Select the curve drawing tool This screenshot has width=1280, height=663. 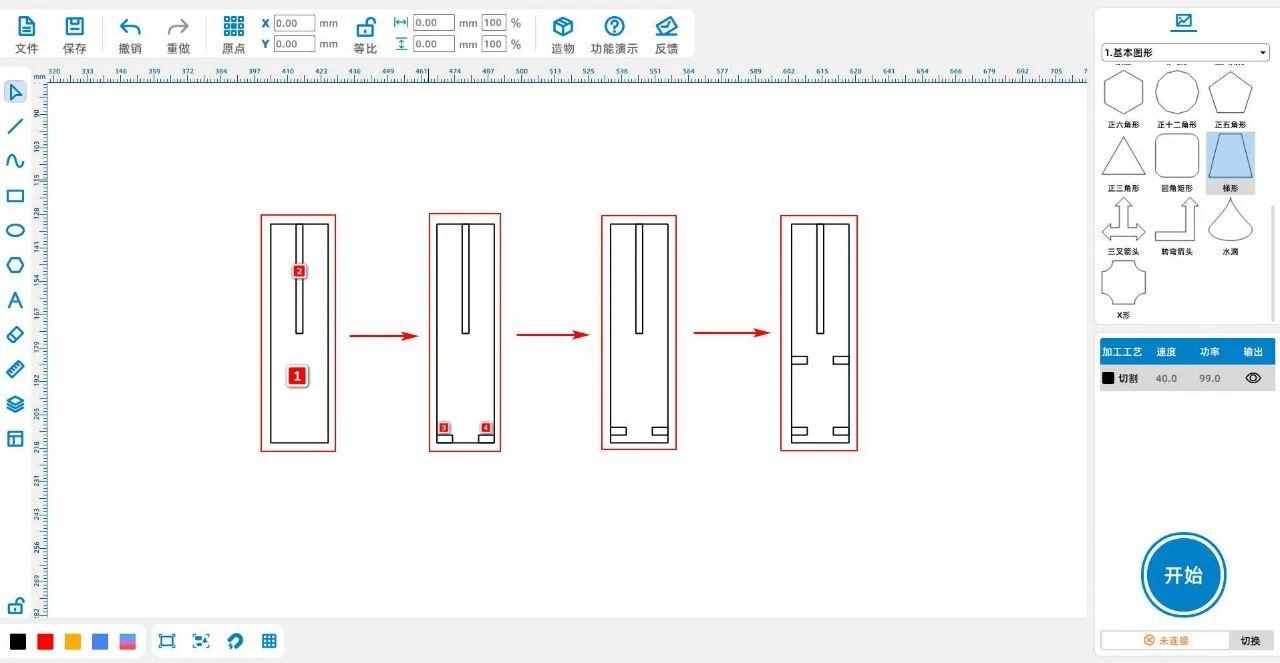(x=15, y=161)
